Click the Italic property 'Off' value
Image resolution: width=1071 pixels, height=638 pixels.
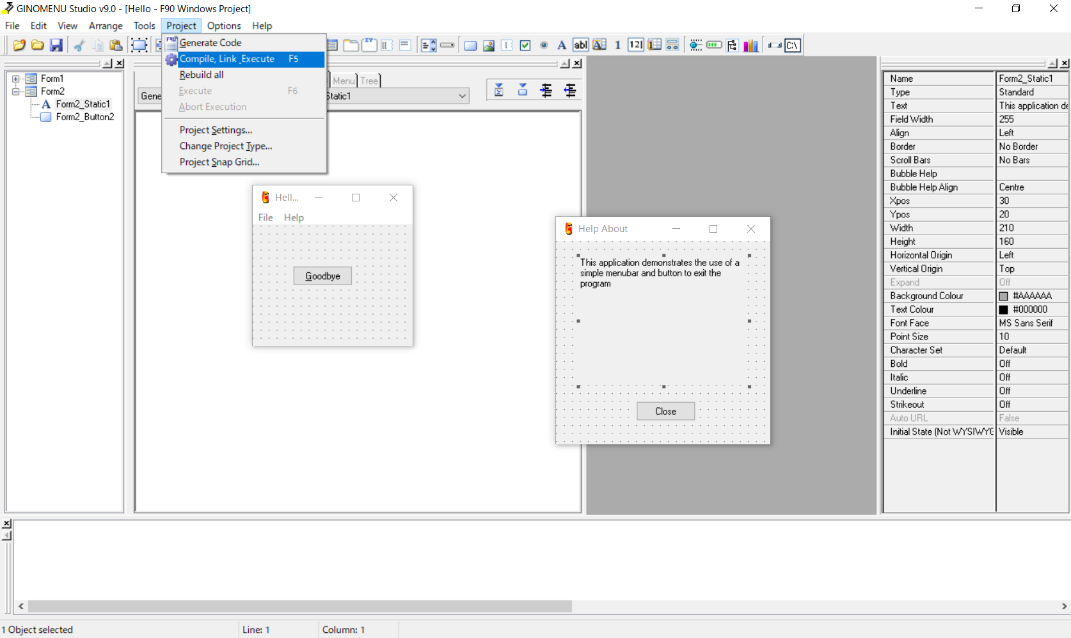pos(1033,378)
